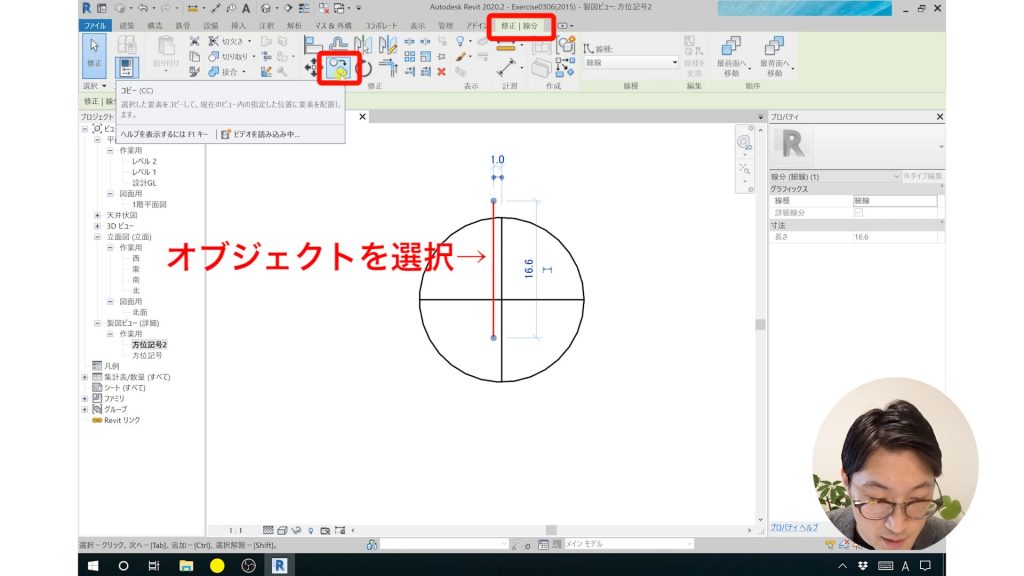Viewport: 1024px width, 576px height.
Task: Collapse the 立面図 (立面) tree branch
Action: (x=96, y=235)
